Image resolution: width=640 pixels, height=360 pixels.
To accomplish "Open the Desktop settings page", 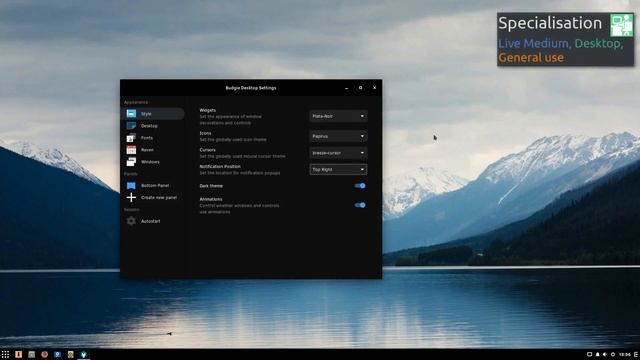I will click(152, 126).
